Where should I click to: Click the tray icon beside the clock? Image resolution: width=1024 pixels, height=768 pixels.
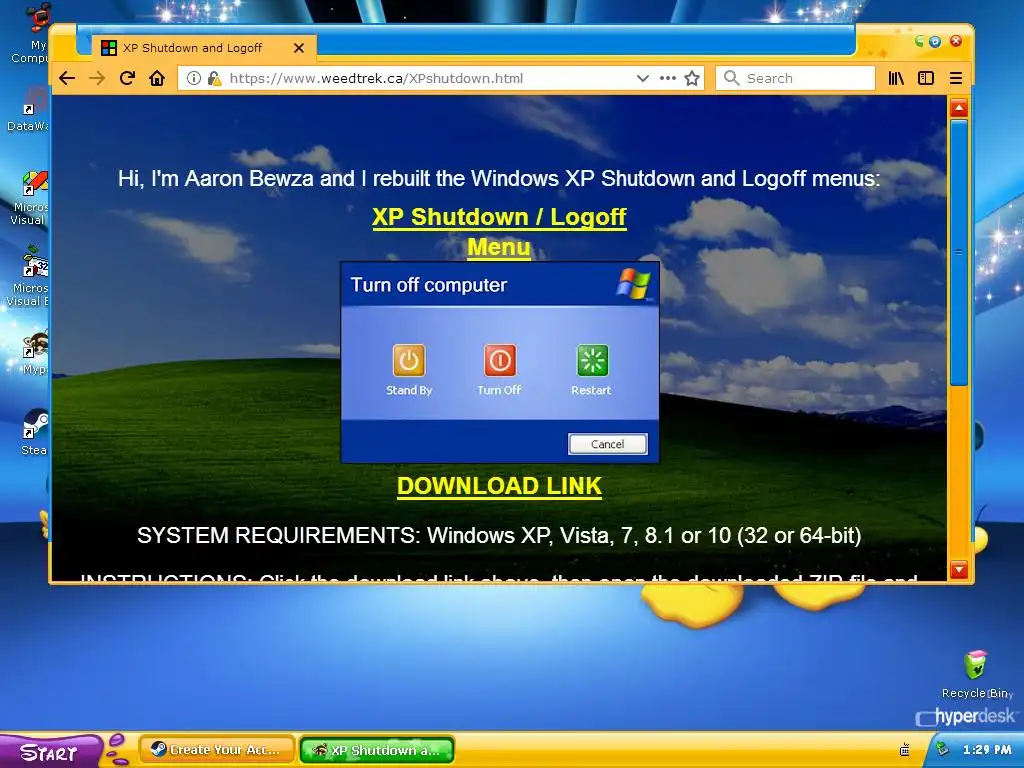coord(942,749)
